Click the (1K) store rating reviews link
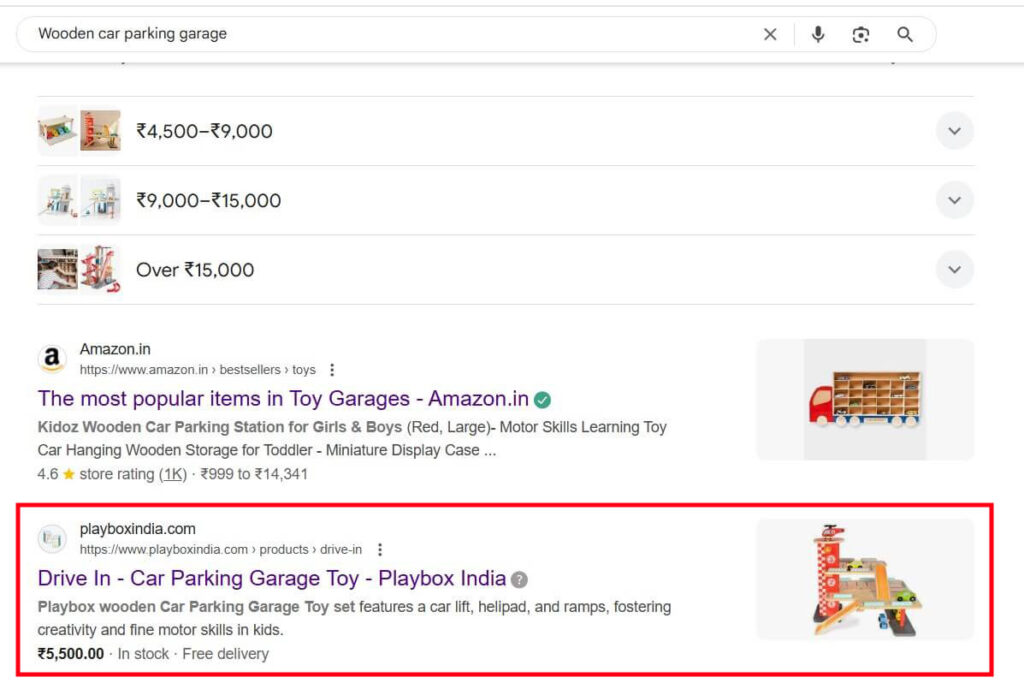The height and width of the screenshot is (683, 1024). 173,474
